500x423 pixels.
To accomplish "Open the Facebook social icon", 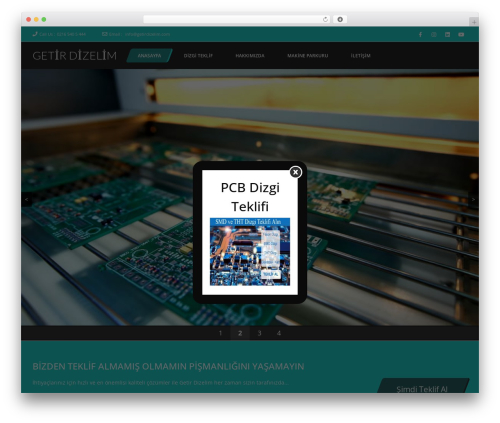I will 420,35.
